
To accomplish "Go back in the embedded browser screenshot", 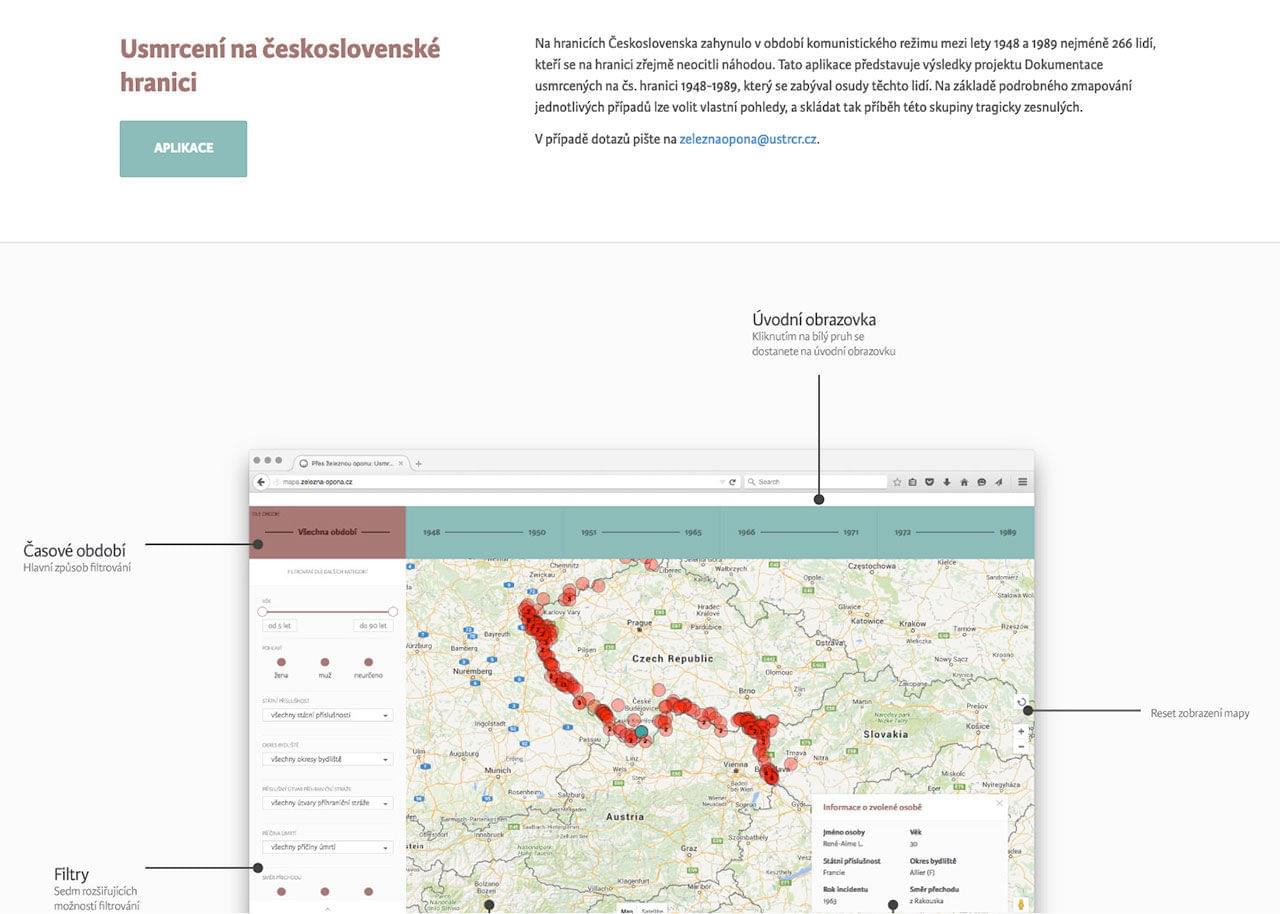I will (261, 482).
